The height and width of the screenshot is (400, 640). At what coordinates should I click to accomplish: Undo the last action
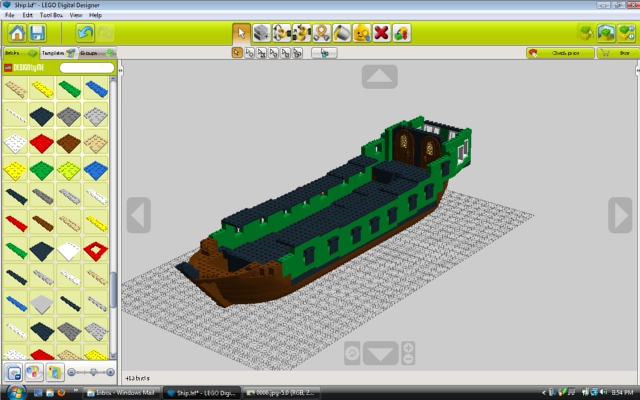click(x=85, y=33)
